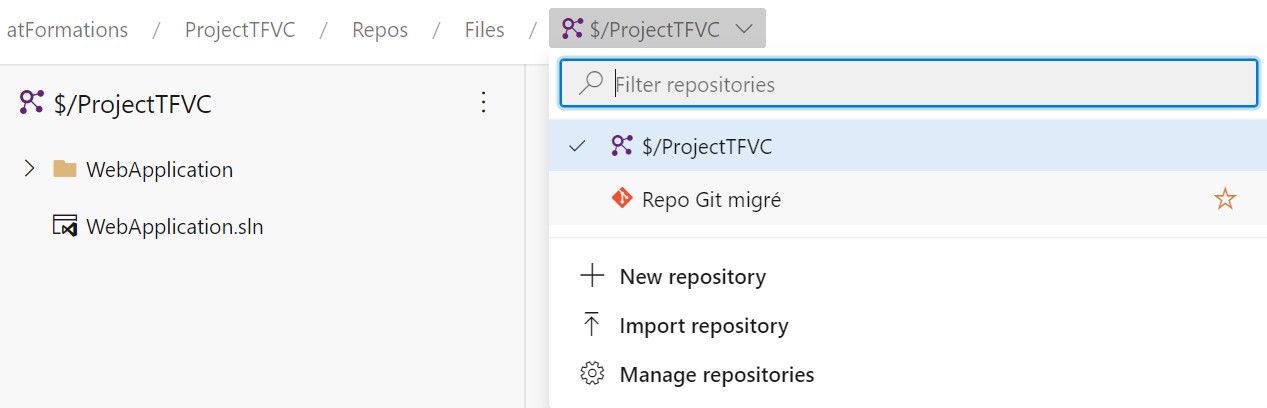Click the WebApplication folder icon
The image size is (1267, 408).
pyautogui.click(x=65, y=169)
